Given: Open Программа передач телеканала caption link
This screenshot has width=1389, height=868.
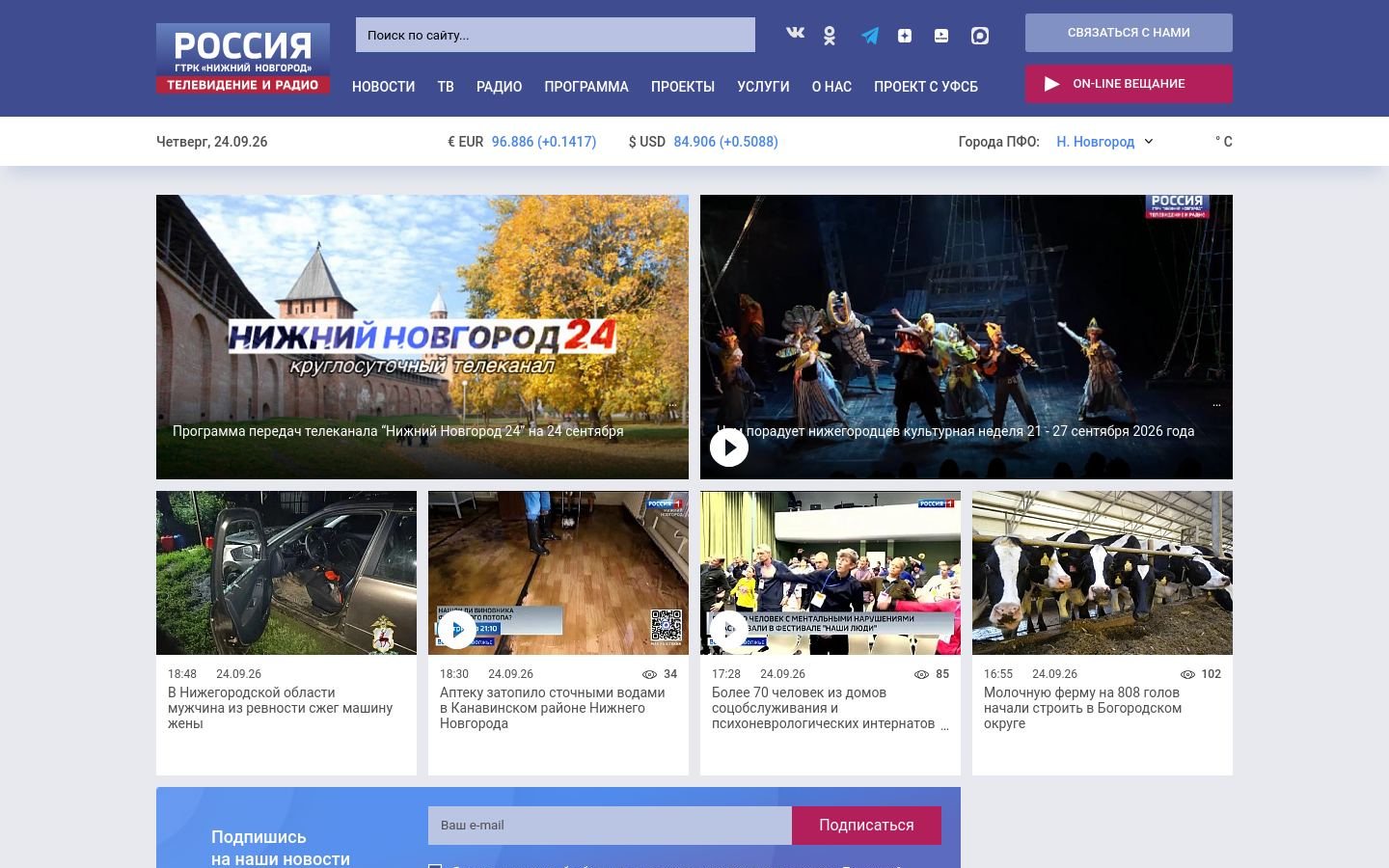Looking at the screenshot, I should 397,431.
